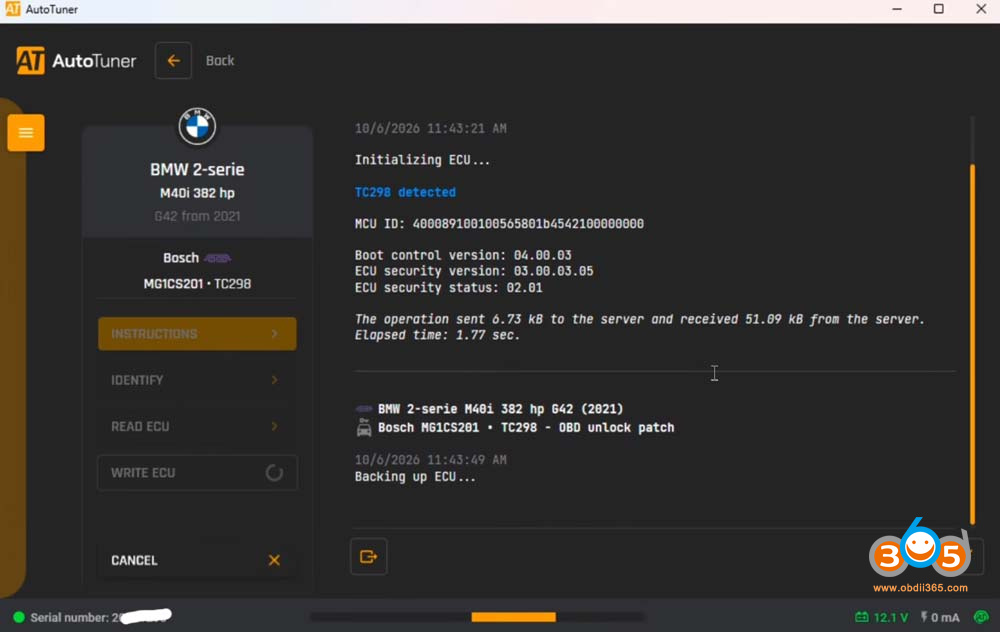Click the MCU ID value line
The image size is (1000, 632).
coord(499,224)
